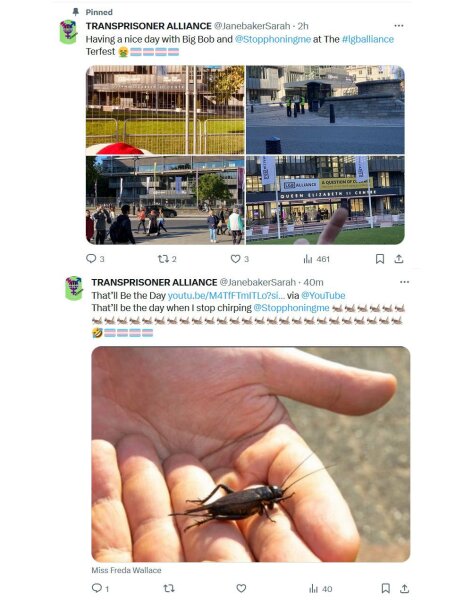Viewport: 472px width, 600px height.
Task: Retweet the cricket photo tweet
Action: [x=169, y=588]
